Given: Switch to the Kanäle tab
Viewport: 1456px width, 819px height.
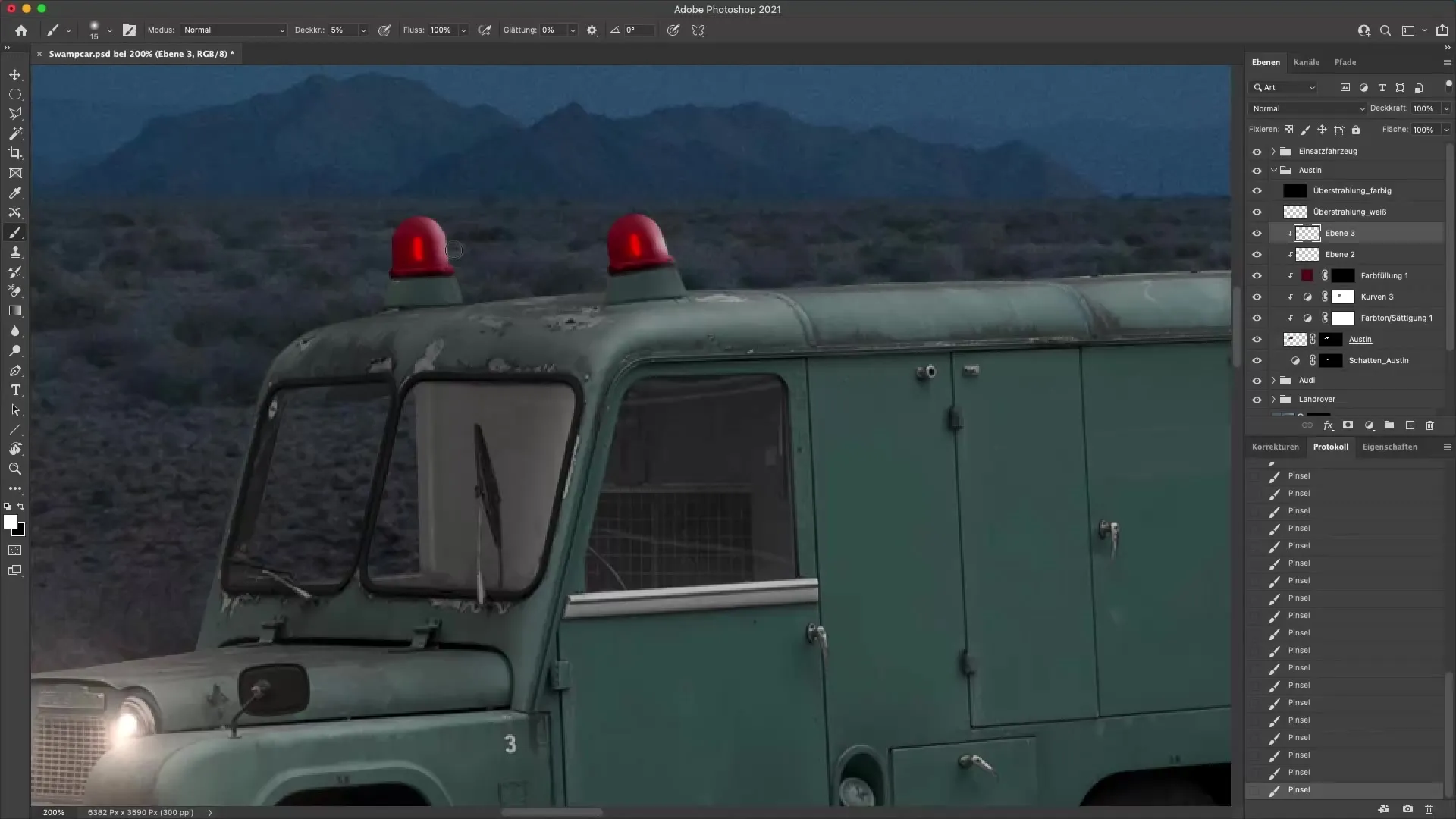Looking at the screenshot, I should pos(1306,62).
